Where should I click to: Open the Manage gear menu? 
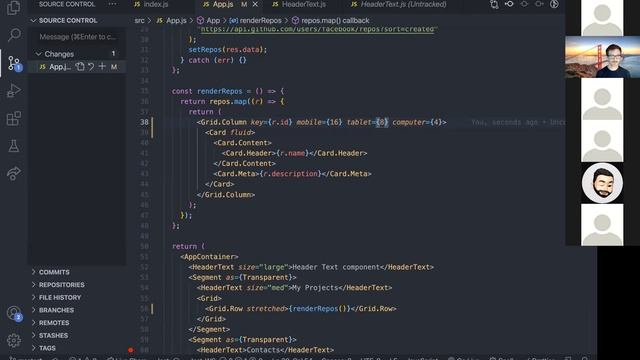pos(14,340)
